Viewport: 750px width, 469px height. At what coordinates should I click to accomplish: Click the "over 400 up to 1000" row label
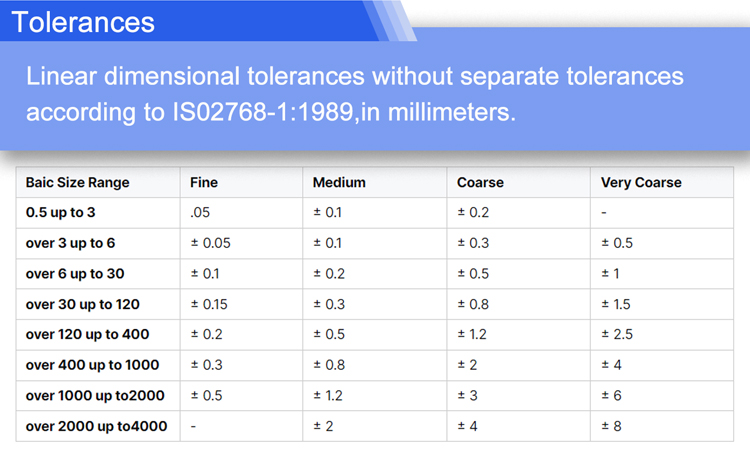[x=92, y=365]
